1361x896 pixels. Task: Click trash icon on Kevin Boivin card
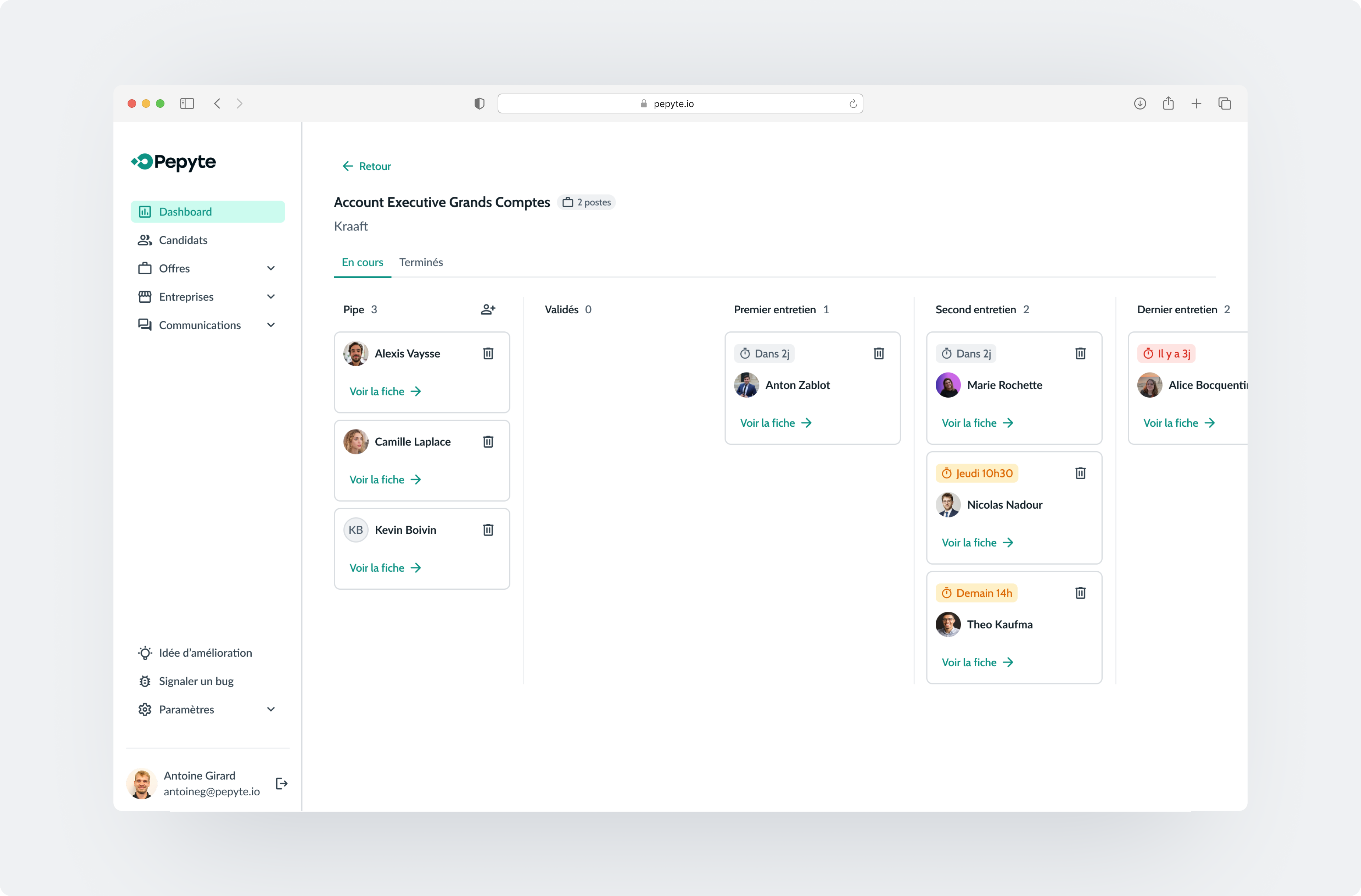488,530
